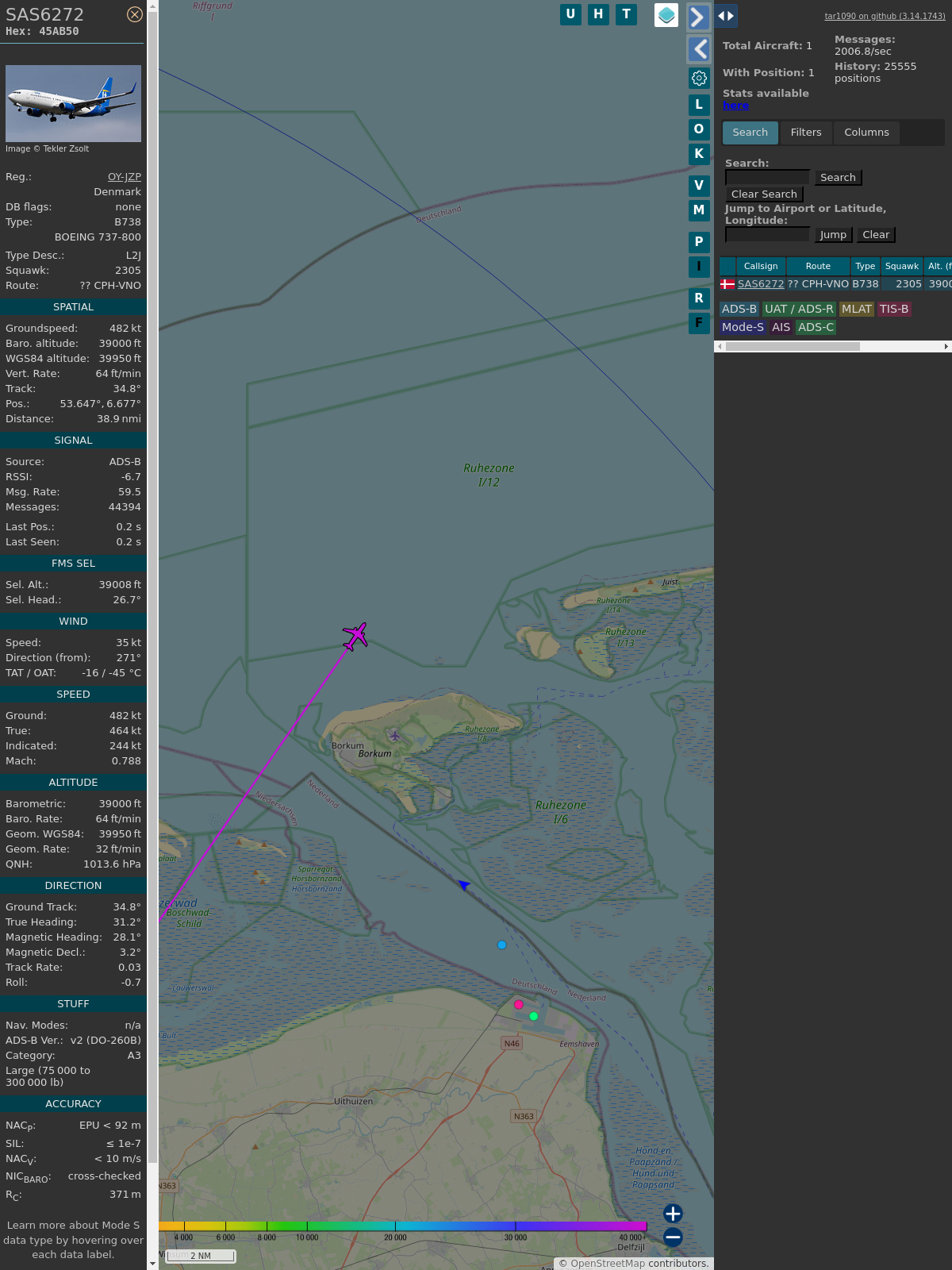Image resolution: width=952 pixels, height=1270 pixels.
Task: Click the right chevron arrow map button
Action: click(698, 17)
